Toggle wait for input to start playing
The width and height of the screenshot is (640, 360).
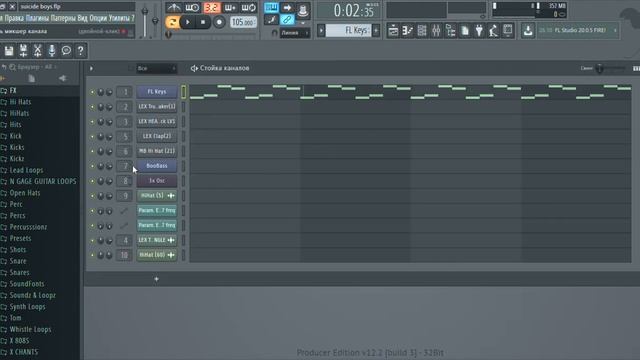(192, 8)
